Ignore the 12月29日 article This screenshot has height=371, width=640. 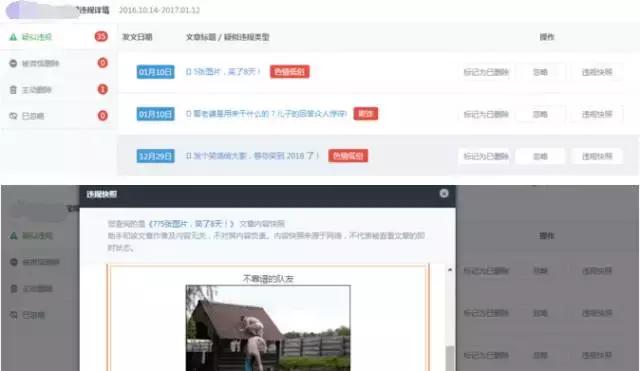pyautogui.click(x=540, y=156)
